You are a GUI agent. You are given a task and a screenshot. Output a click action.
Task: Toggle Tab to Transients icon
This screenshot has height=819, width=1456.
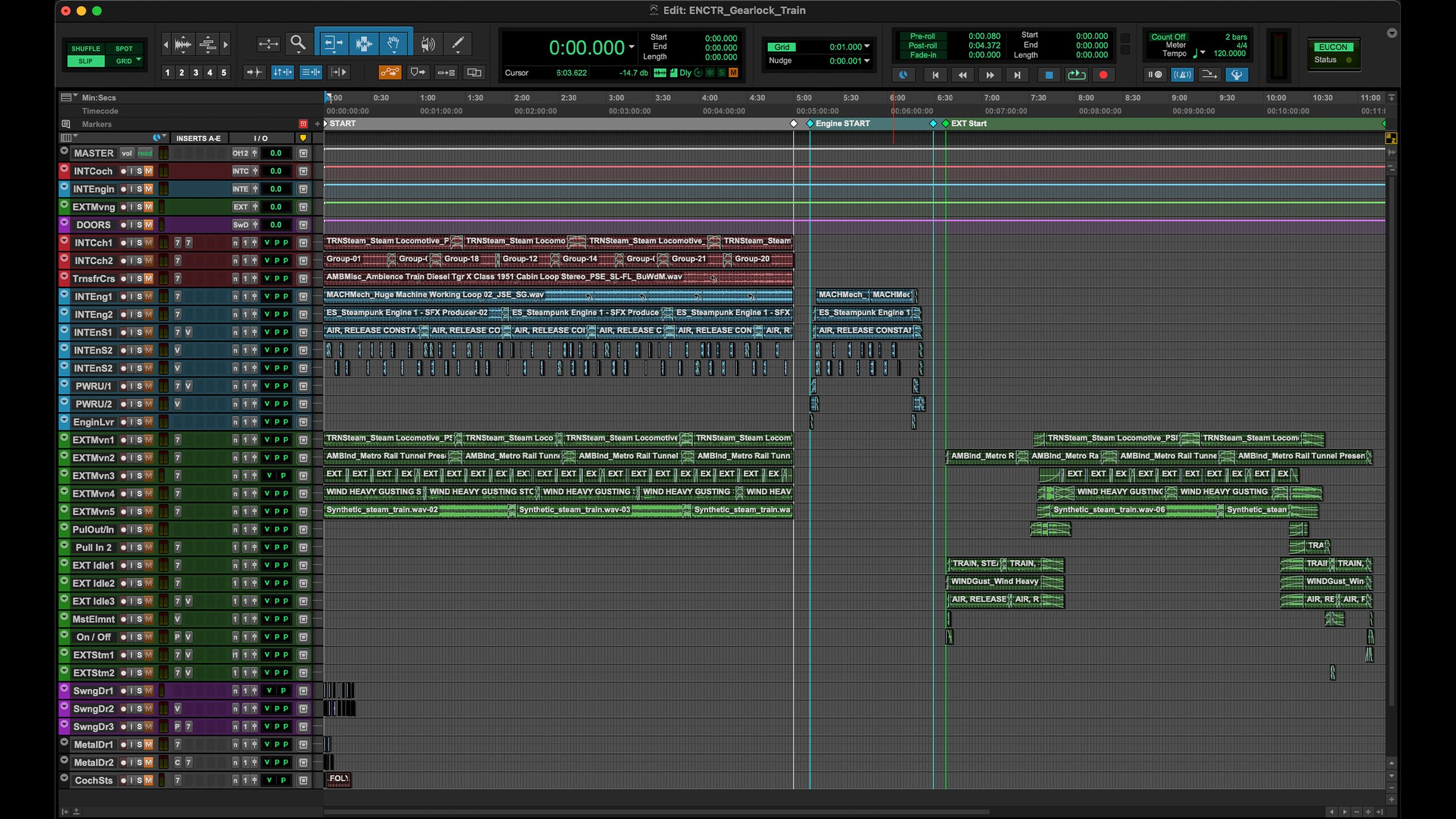click(x=254, y=73)
